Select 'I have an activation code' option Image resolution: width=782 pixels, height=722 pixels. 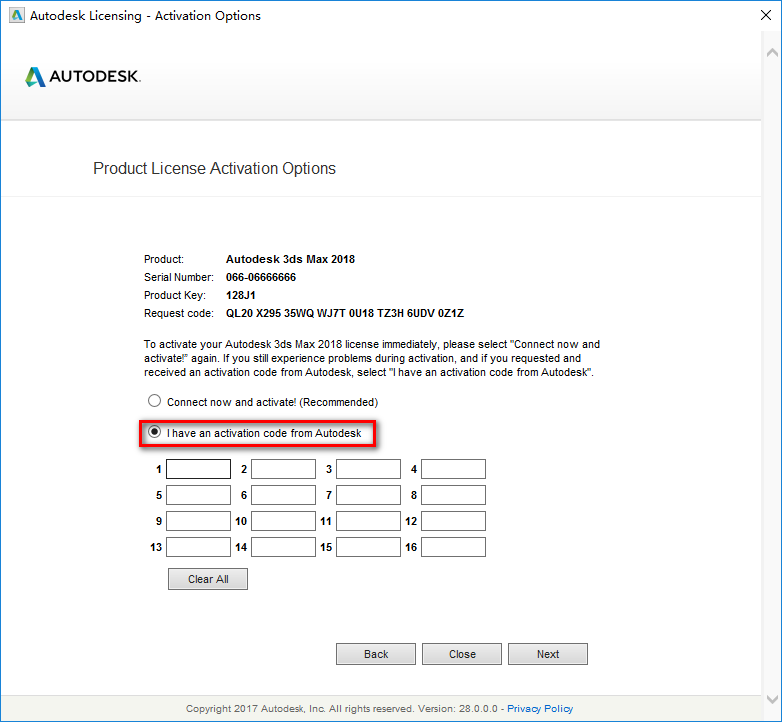(x=154, y=433)
